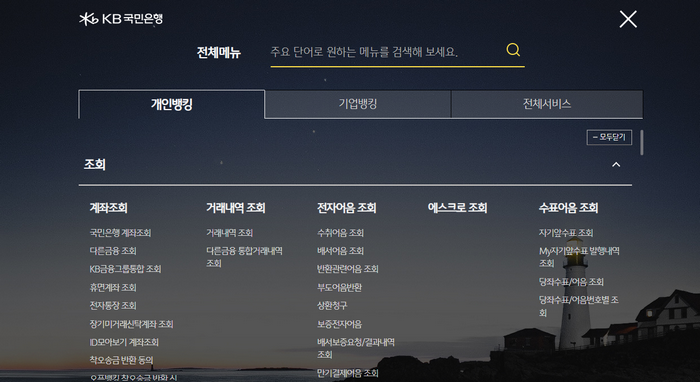
Task: Open ID모아보기 계좌조회
Action: click(124, 342)
